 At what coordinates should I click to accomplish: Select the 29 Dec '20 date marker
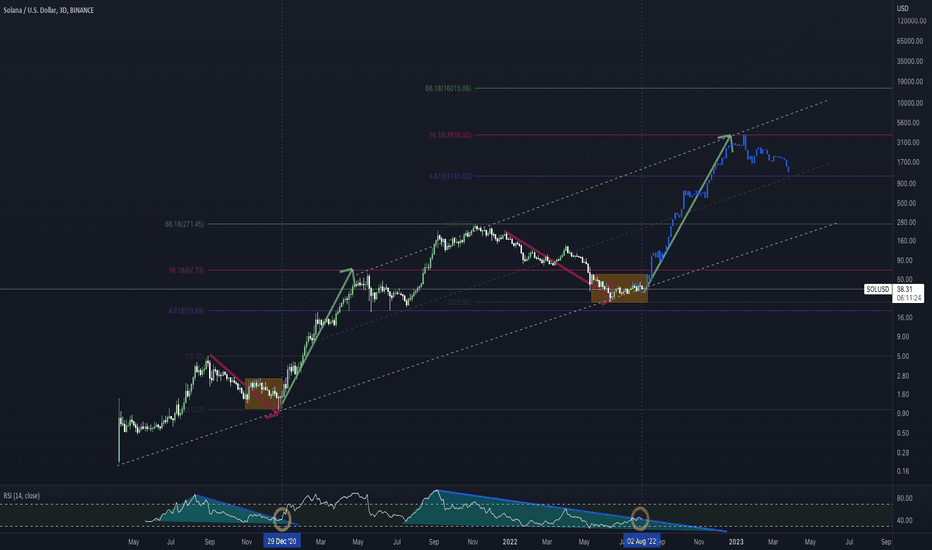[282, 542]
